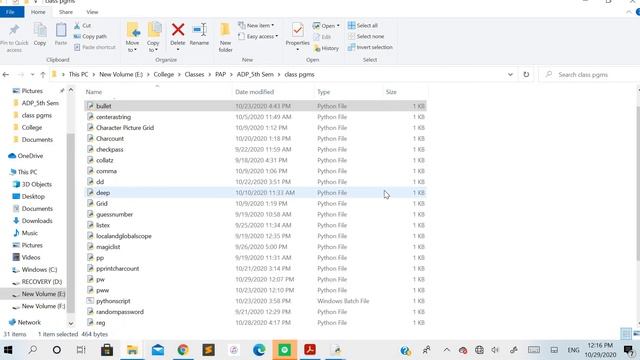Open Downloads in navigation pane
Viewport: 640px width, 360px height.
[33, 221]
